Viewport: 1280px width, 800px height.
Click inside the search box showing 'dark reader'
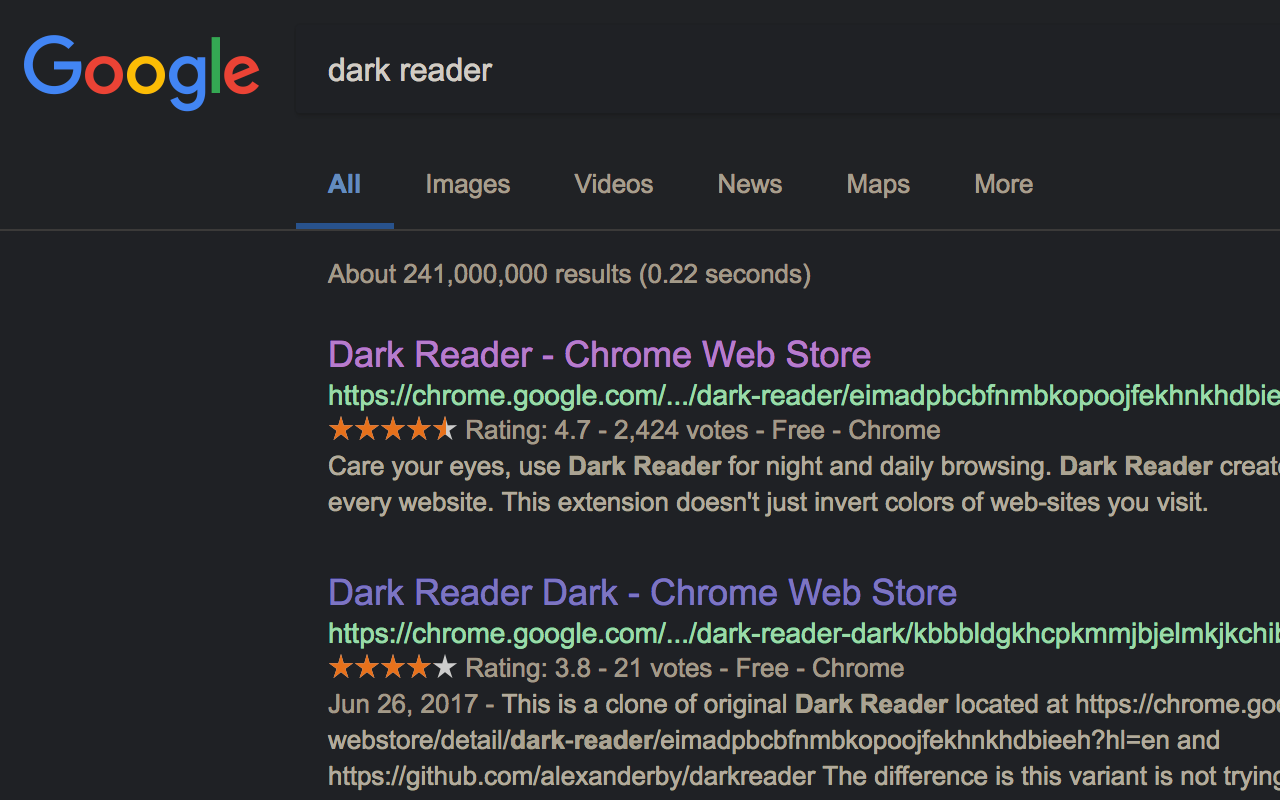pyautogui.click(x=410, y=70)
